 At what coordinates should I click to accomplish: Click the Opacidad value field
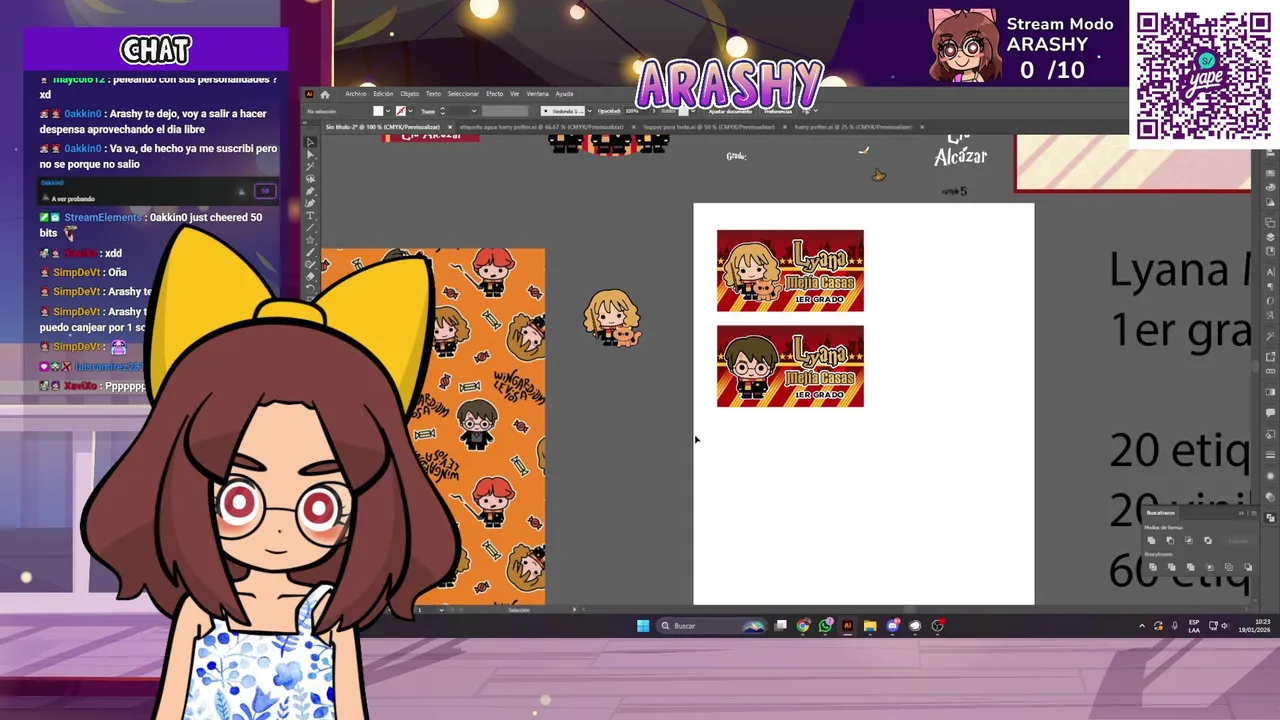pos(634,111)
